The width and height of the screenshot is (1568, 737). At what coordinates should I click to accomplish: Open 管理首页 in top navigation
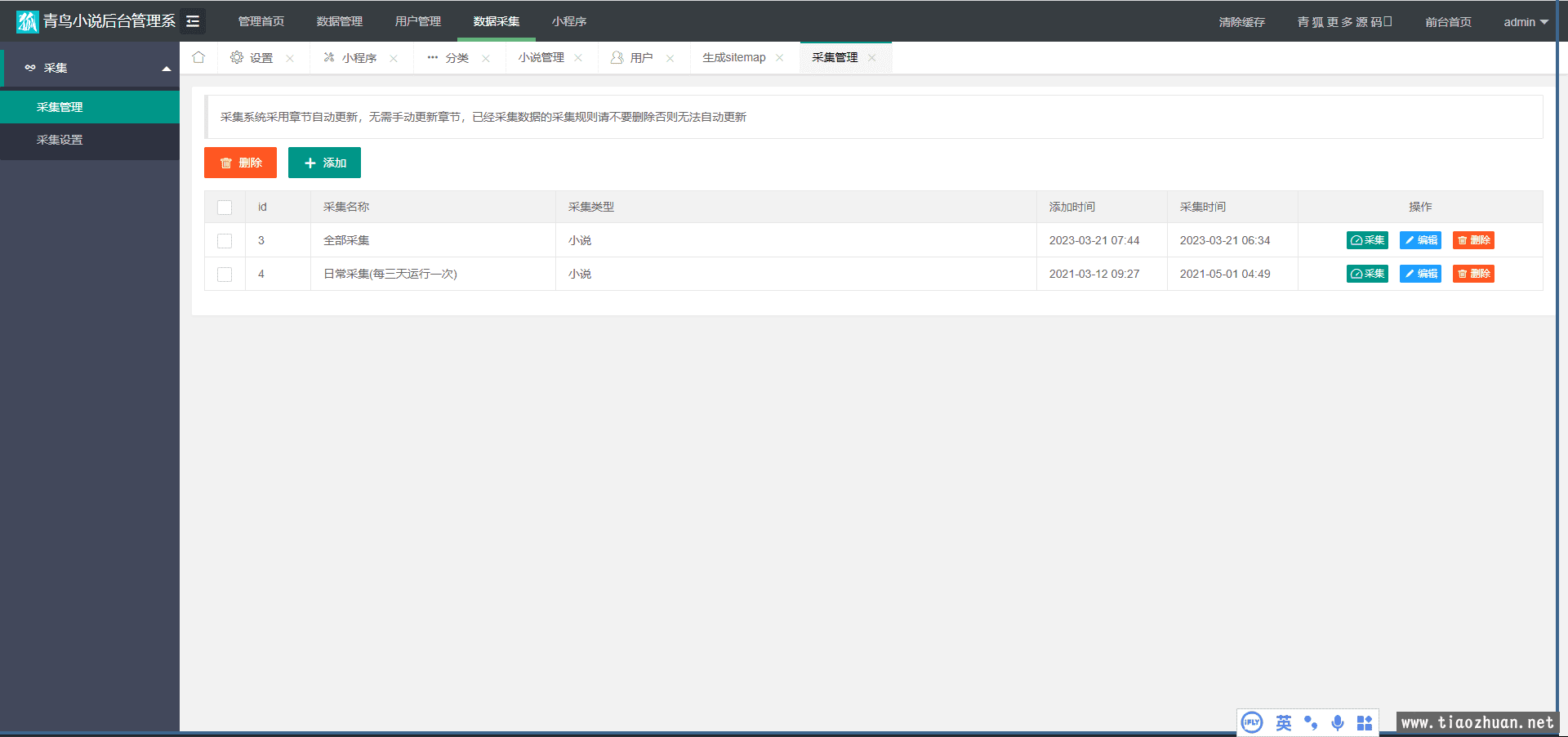coord(261,21)
